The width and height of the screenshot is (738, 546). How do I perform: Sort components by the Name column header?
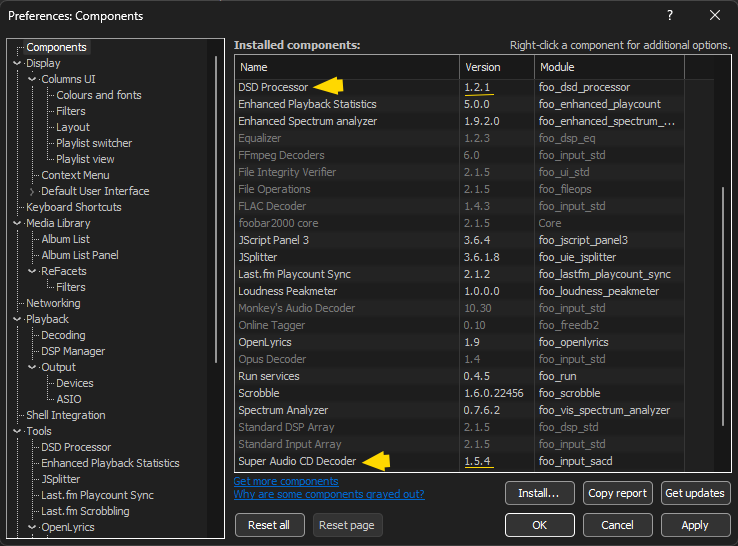347,67
